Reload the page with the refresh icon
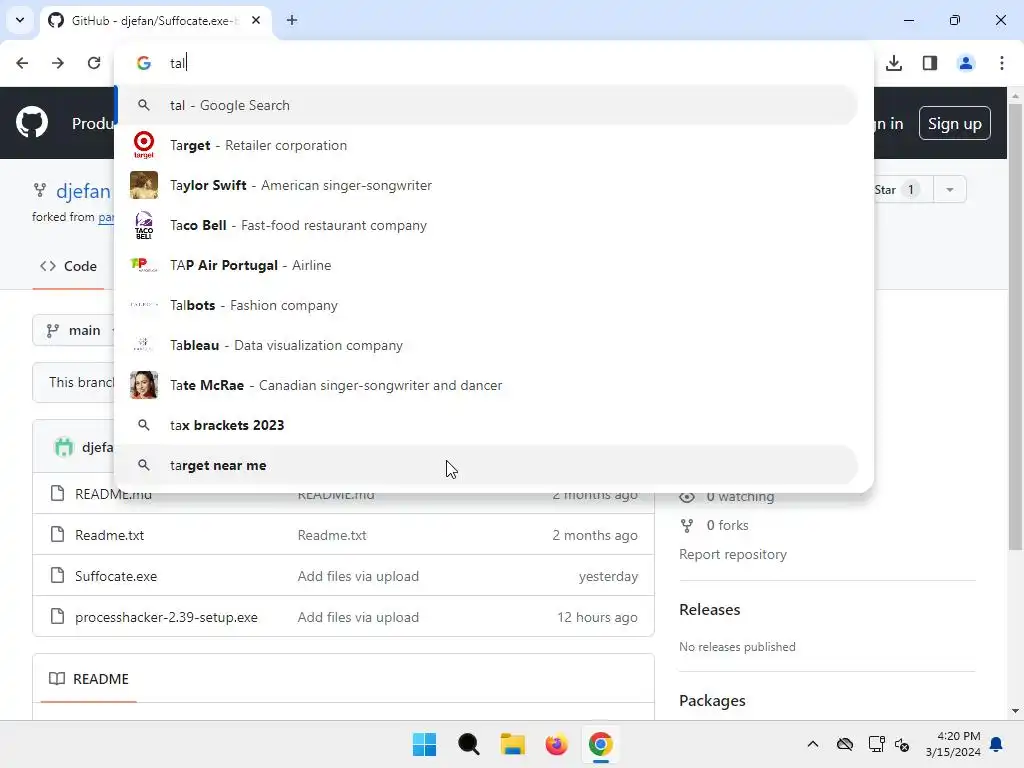Image resolution: width=1024 pixels, height=768 pixels. point(94,63)
